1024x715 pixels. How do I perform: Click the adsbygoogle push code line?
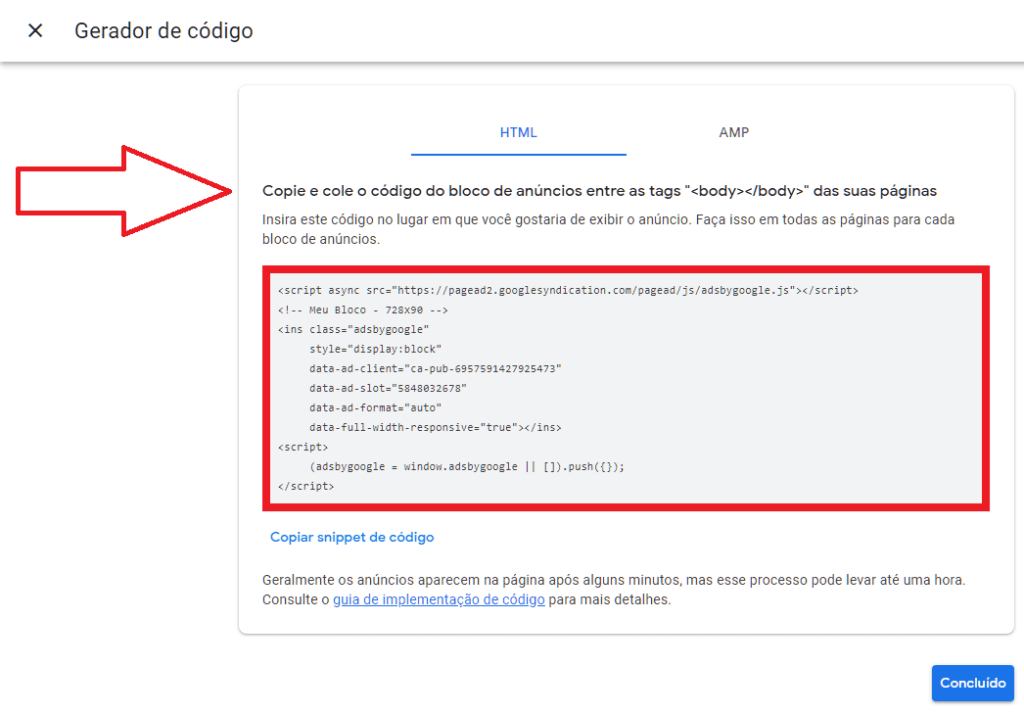[467, 467]
